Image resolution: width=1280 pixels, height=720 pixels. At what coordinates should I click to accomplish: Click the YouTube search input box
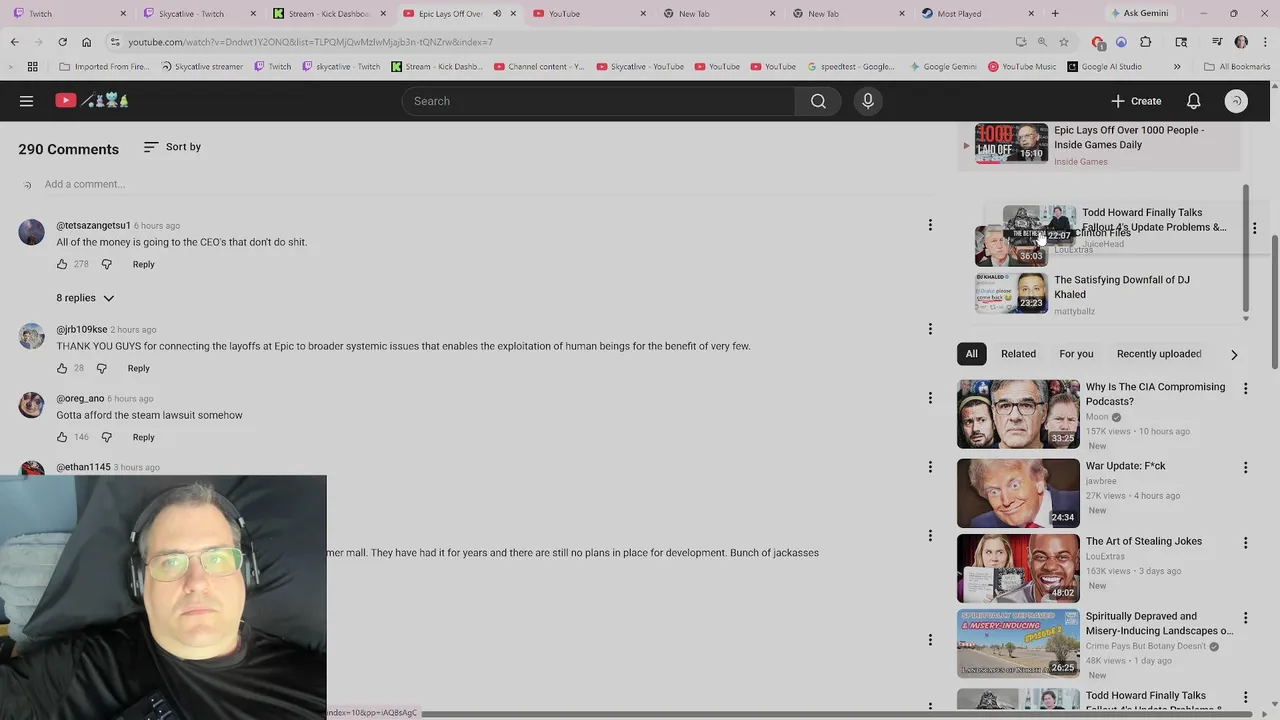coord(598,101)
